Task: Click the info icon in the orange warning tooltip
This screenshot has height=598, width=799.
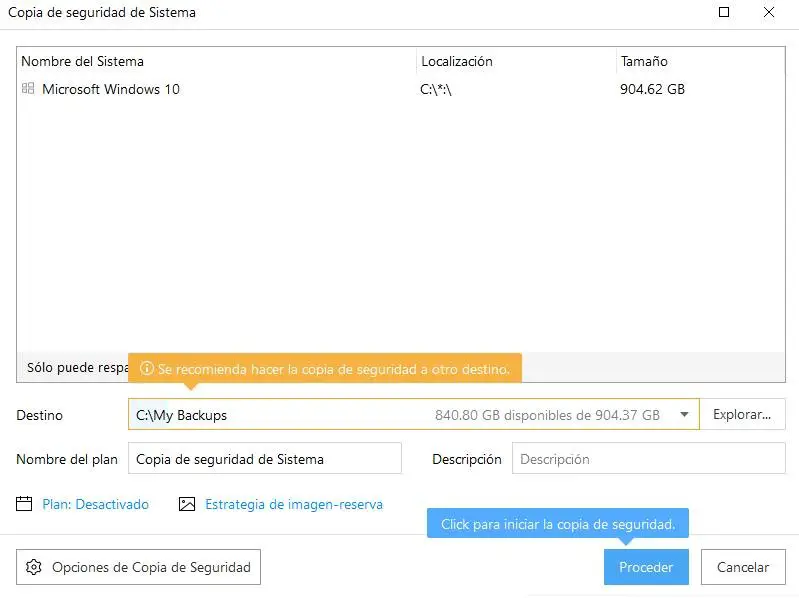Action: click(146, 369)
